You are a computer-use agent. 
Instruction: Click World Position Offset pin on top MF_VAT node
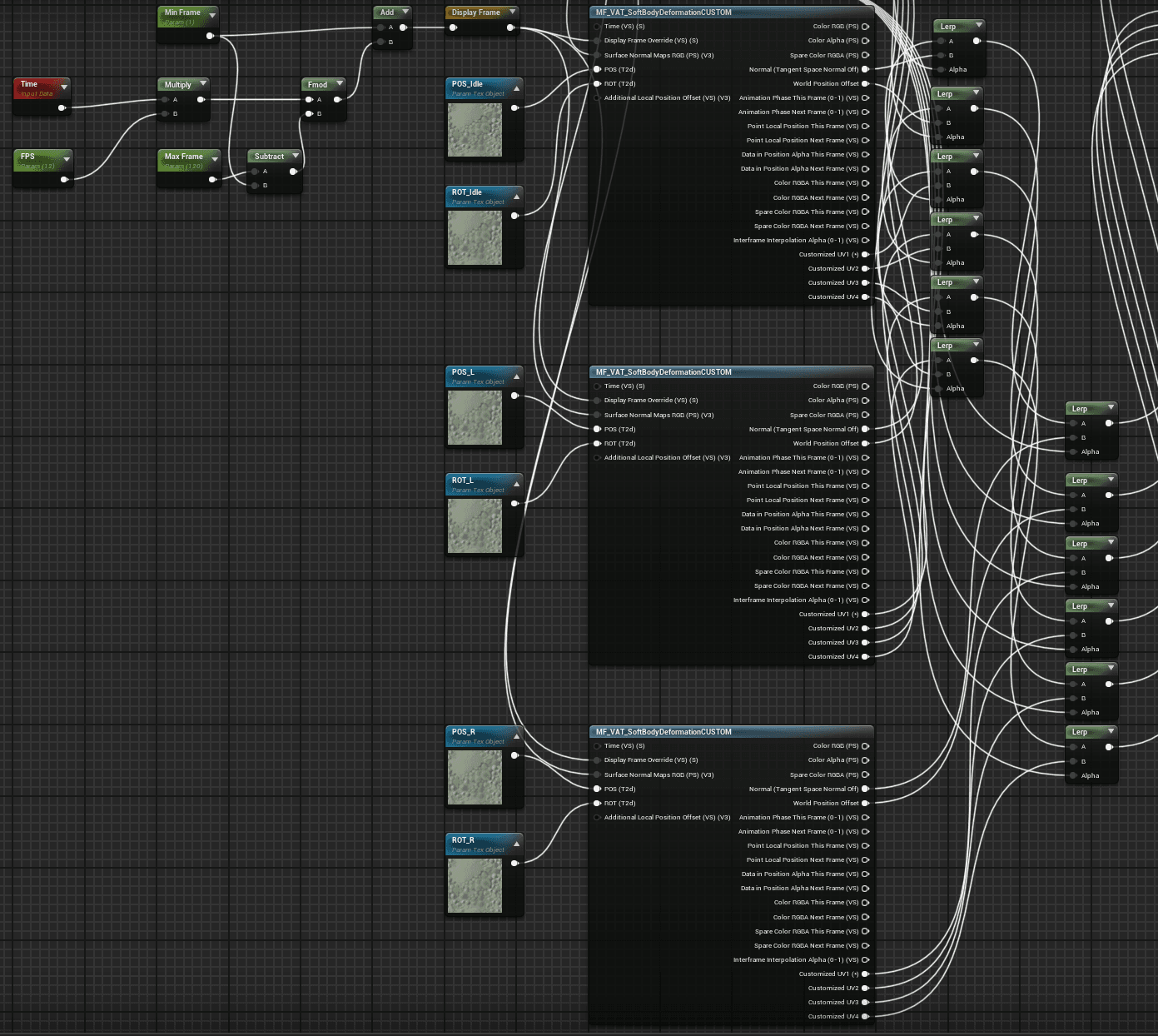[x=866, y=83]
